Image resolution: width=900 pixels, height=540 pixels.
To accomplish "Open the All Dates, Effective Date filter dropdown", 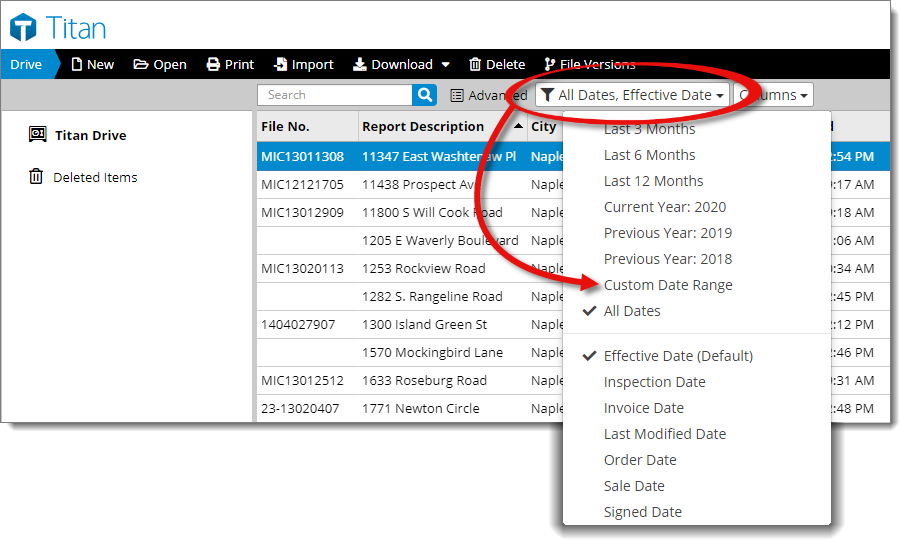I will (631, 95).
